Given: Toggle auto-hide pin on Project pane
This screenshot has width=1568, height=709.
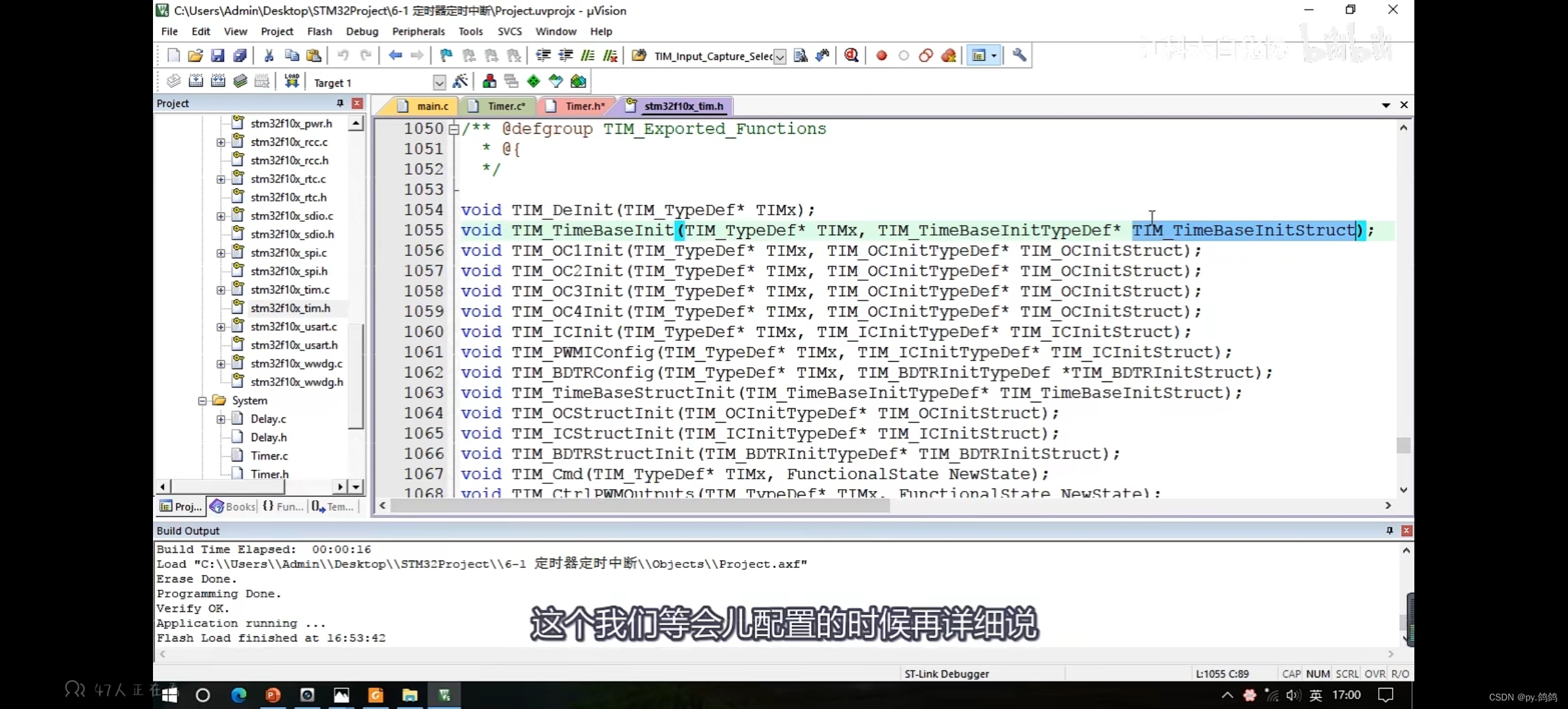Looking at the screenshot, I should point(339,104).
